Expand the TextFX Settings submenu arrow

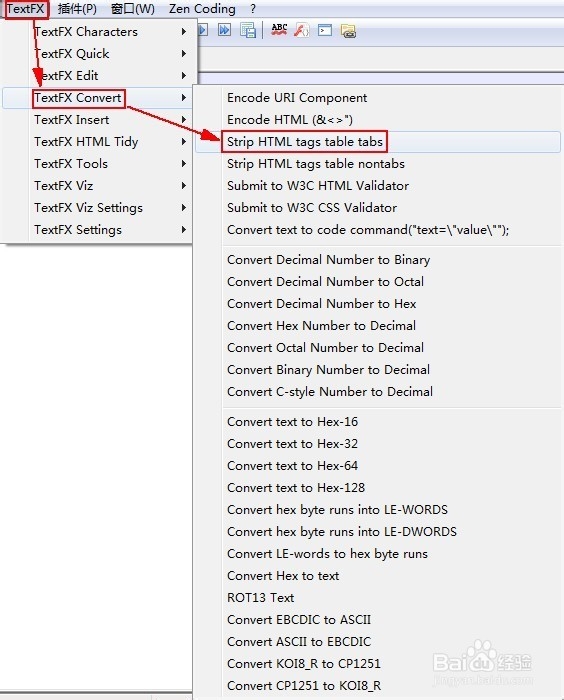(x=184, y=229)
